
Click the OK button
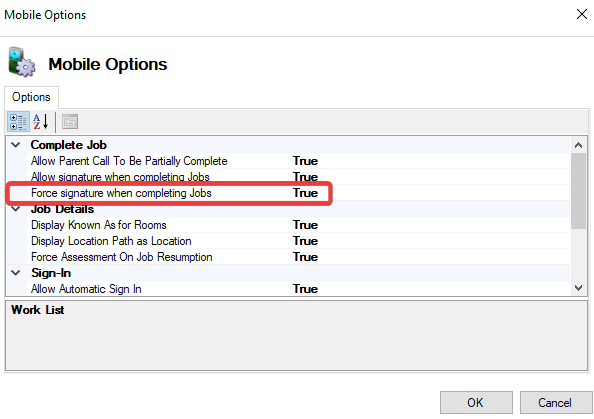coord(476,402)
